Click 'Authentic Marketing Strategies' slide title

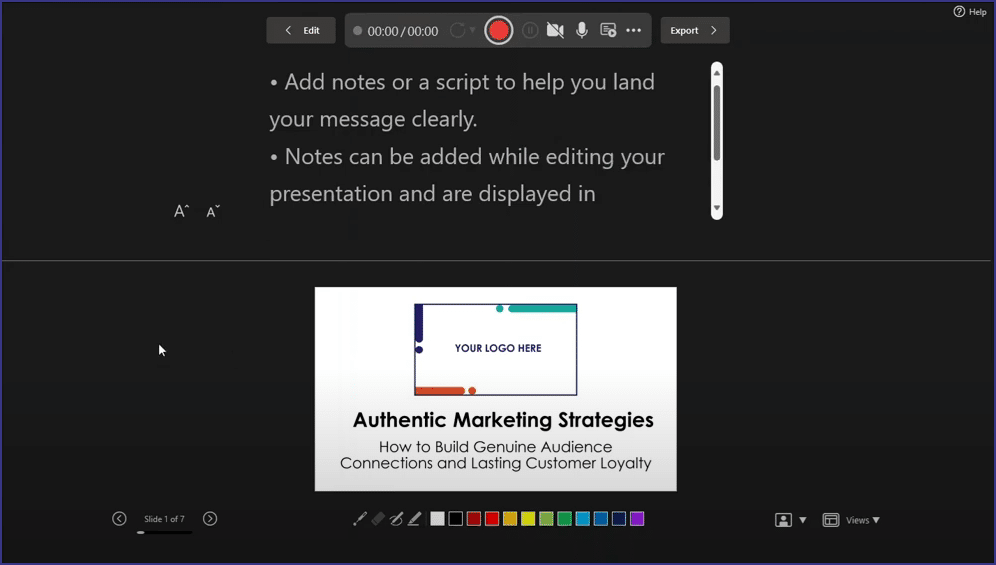tap(503, 420)
